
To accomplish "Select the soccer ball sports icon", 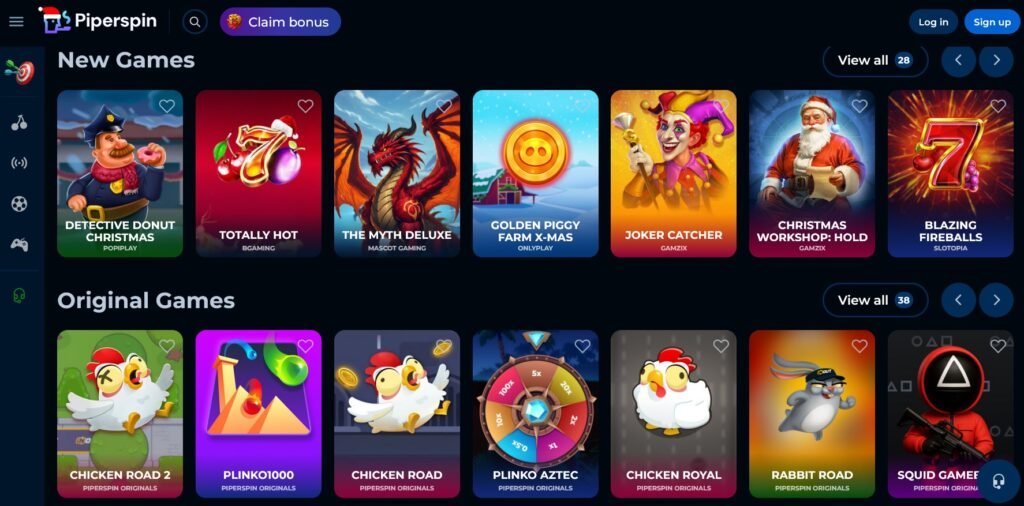I will (x=20, y=204).
